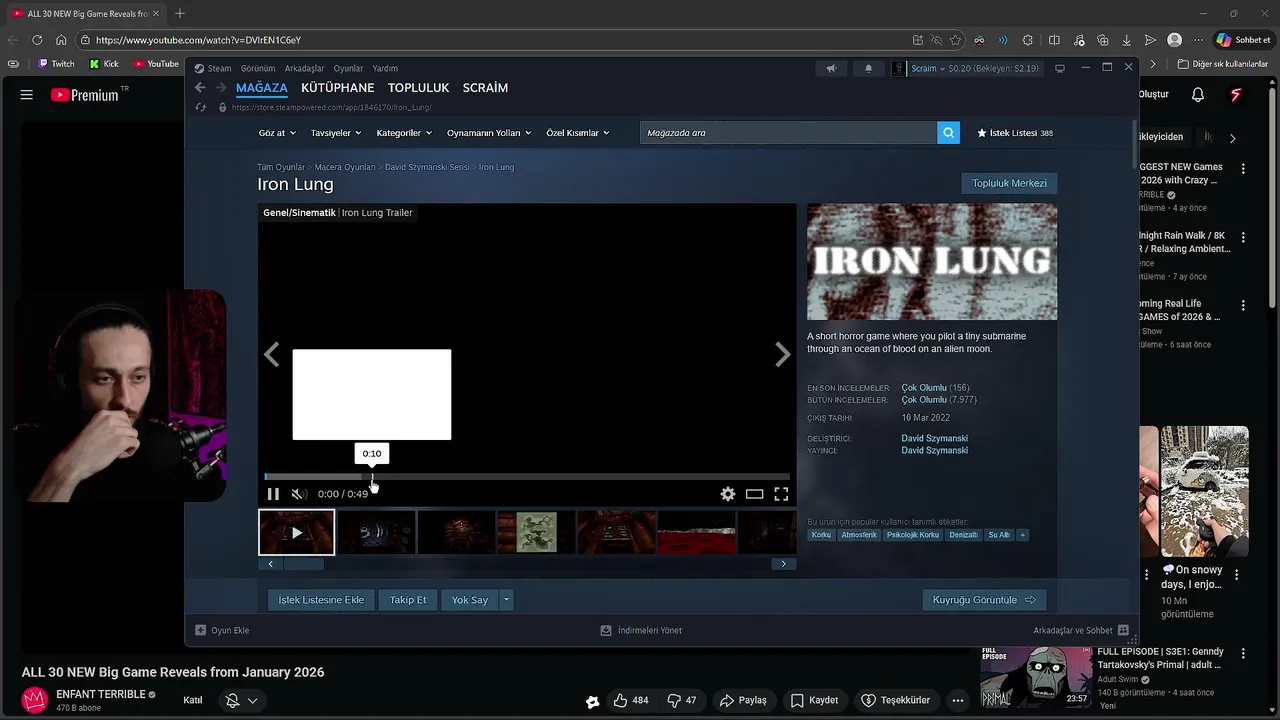
Task: Click the Takip Et button
Action: pyautogui.click(x=408, y=600)
